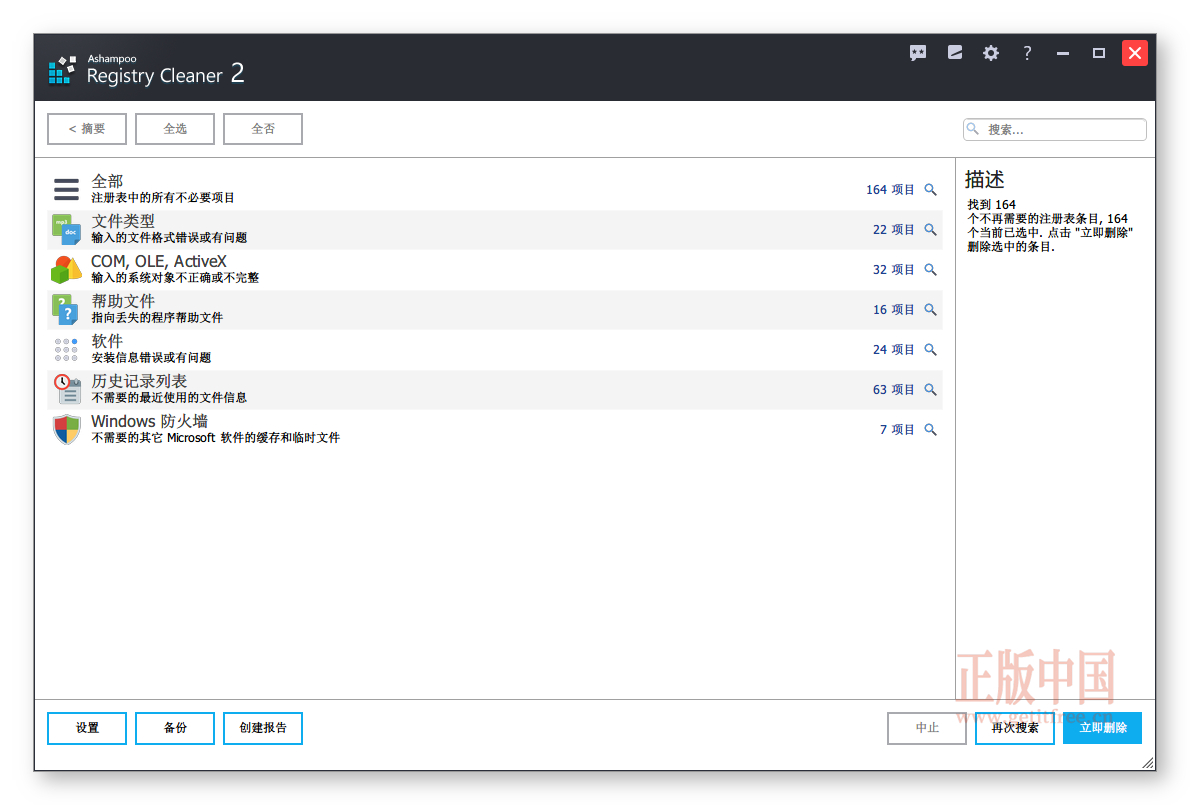The image size is (1190, 805).
Task: Open settings gear icon in title bar
Action: 990,53
